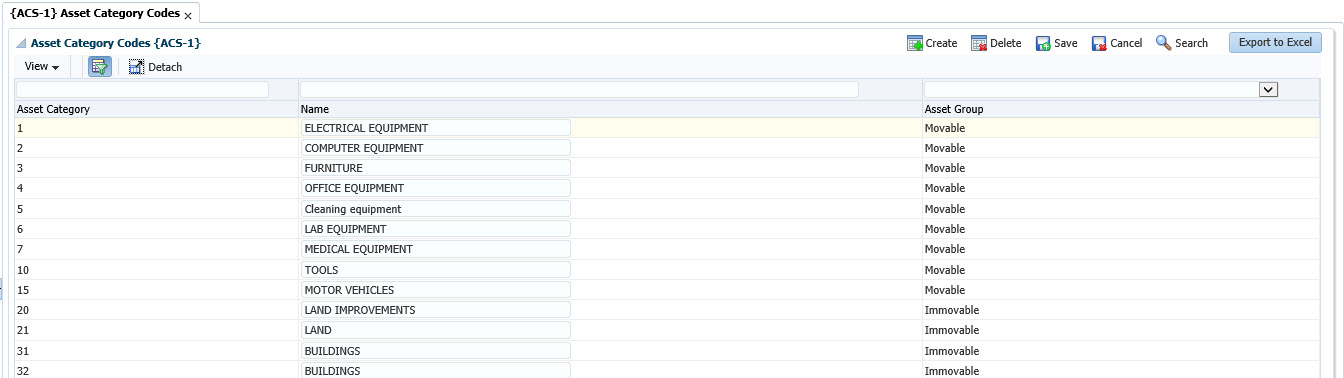The image size is (1344, 378).
Task: Open the View menu
Action: pyautogui.click(x=41, y=67)
